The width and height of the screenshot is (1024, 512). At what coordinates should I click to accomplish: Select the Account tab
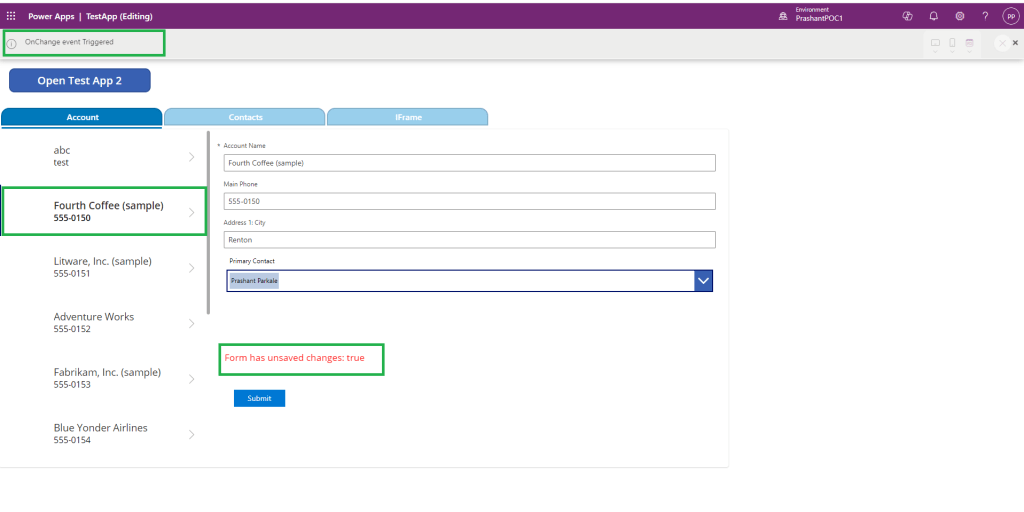point(82,117)
